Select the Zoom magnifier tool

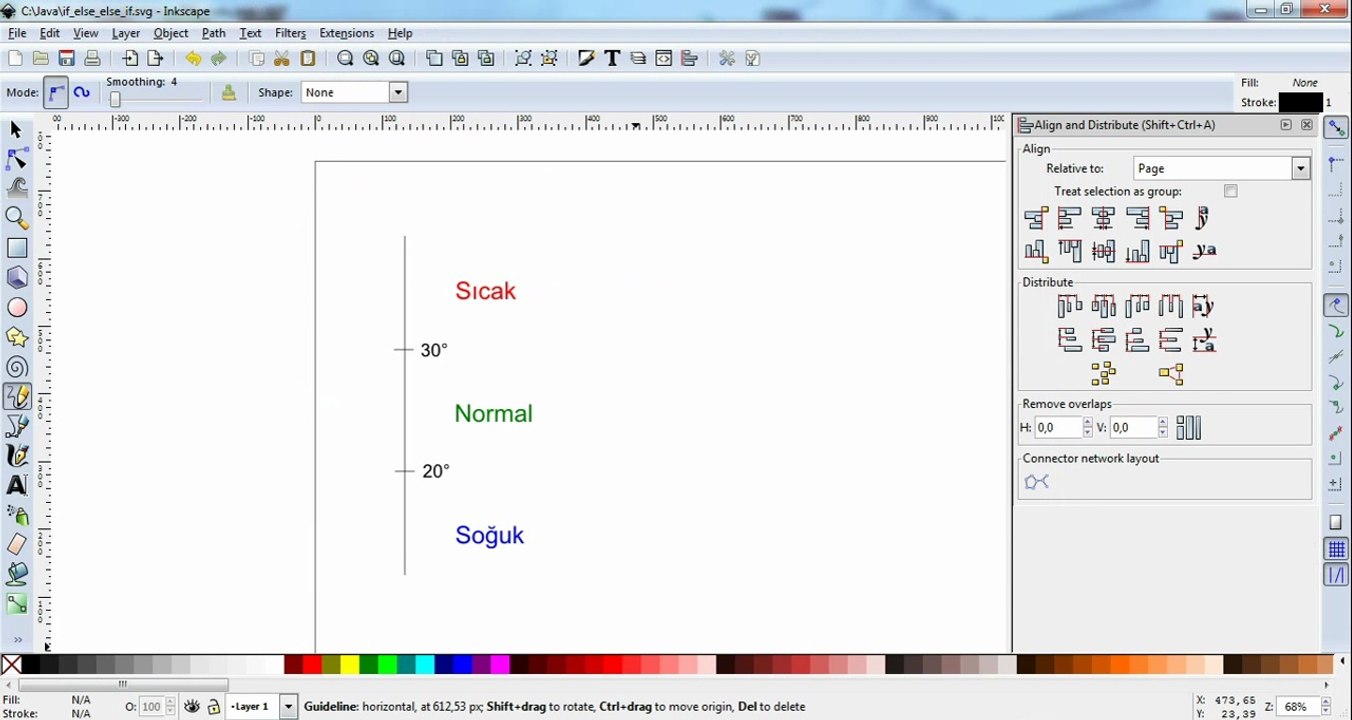(x=16, y=218)
